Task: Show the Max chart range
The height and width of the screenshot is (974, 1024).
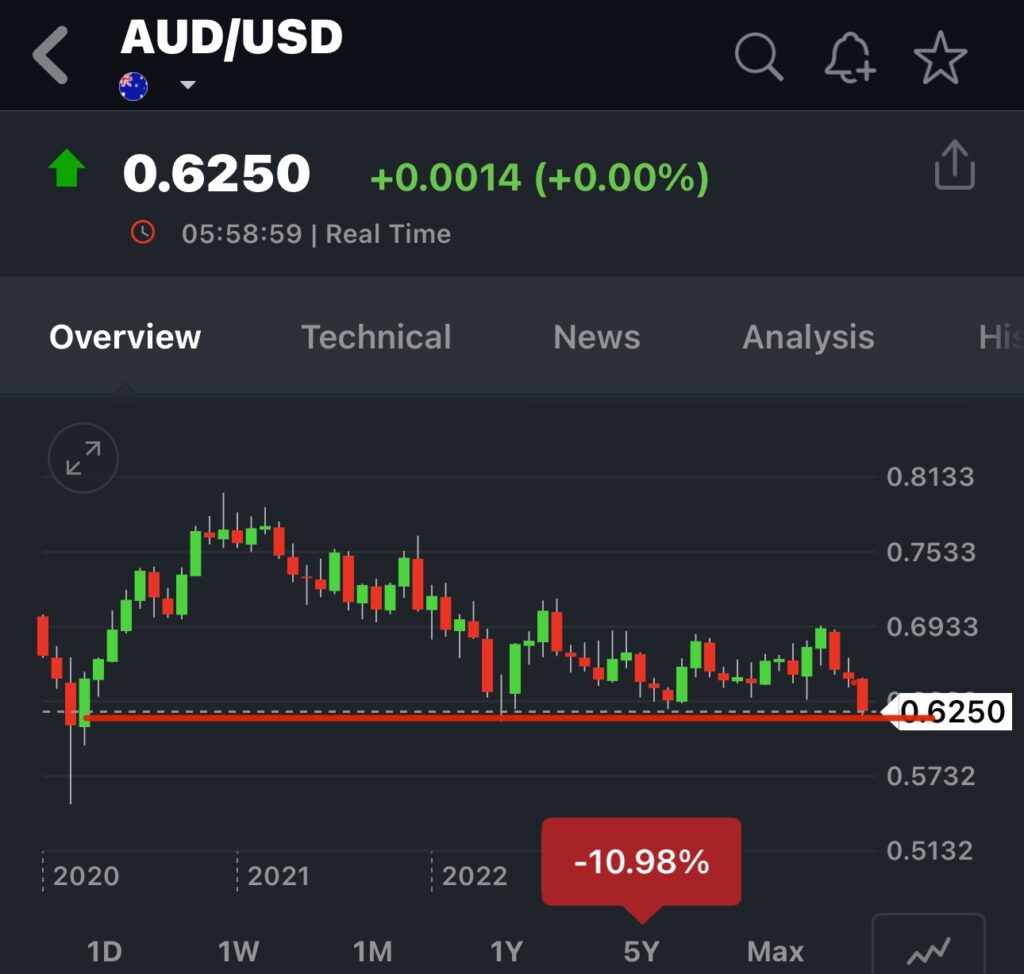Action: coord(775,950)
